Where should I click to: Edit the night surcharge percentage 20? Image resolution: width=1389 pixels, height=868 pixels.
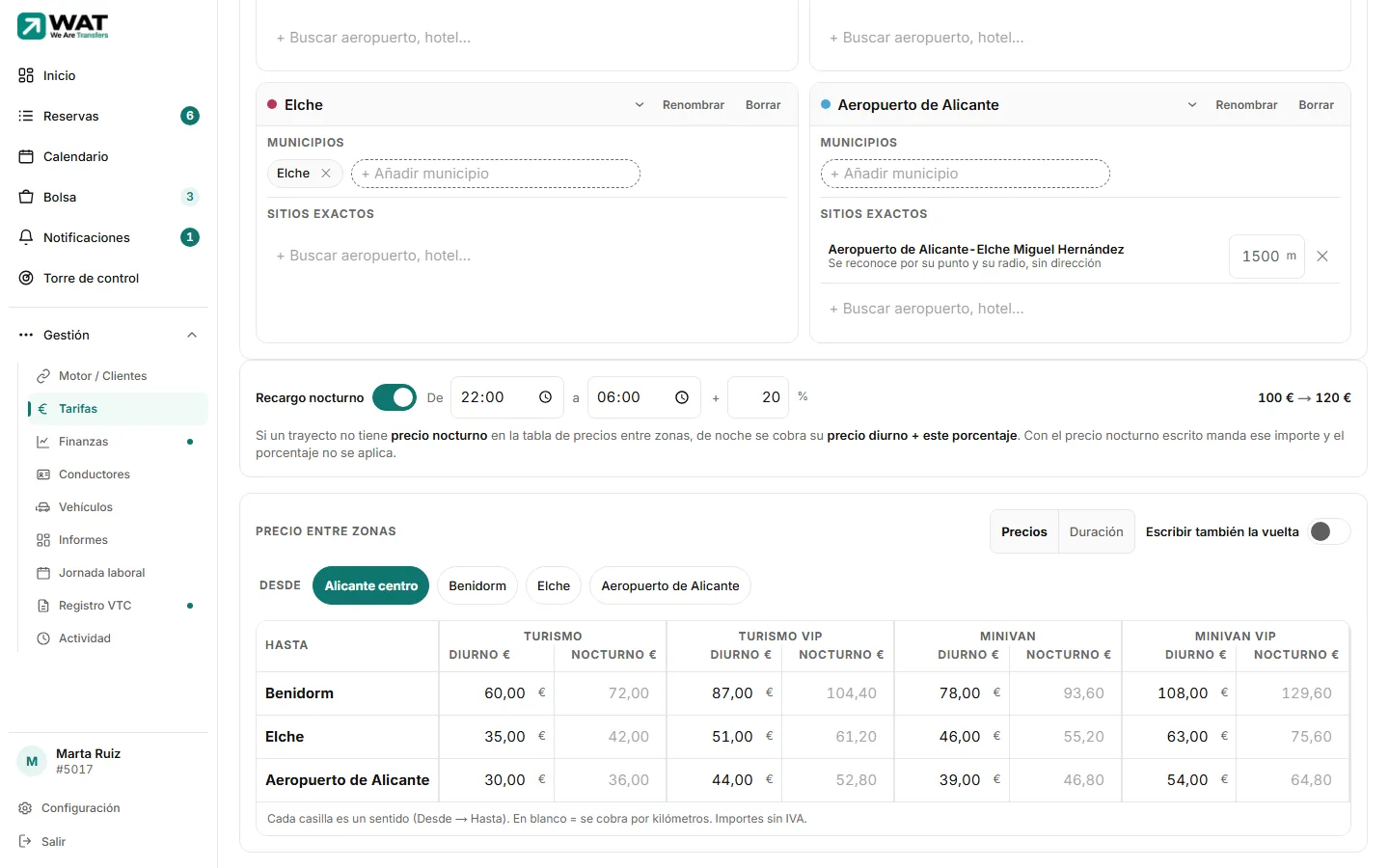tap(758, 397)
